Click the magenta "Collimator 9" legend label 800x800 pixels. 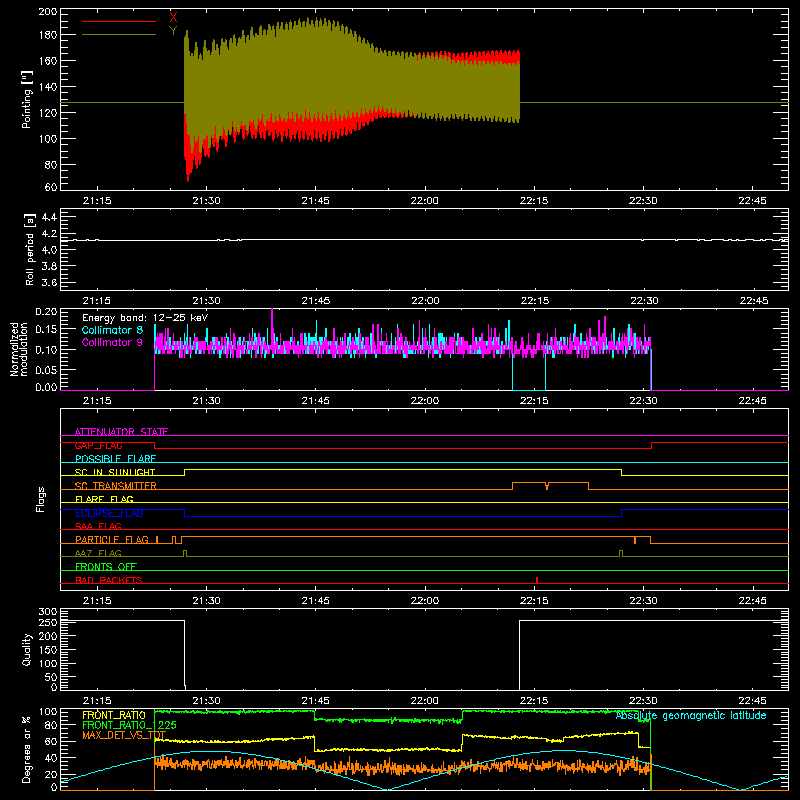coord(112,342)
